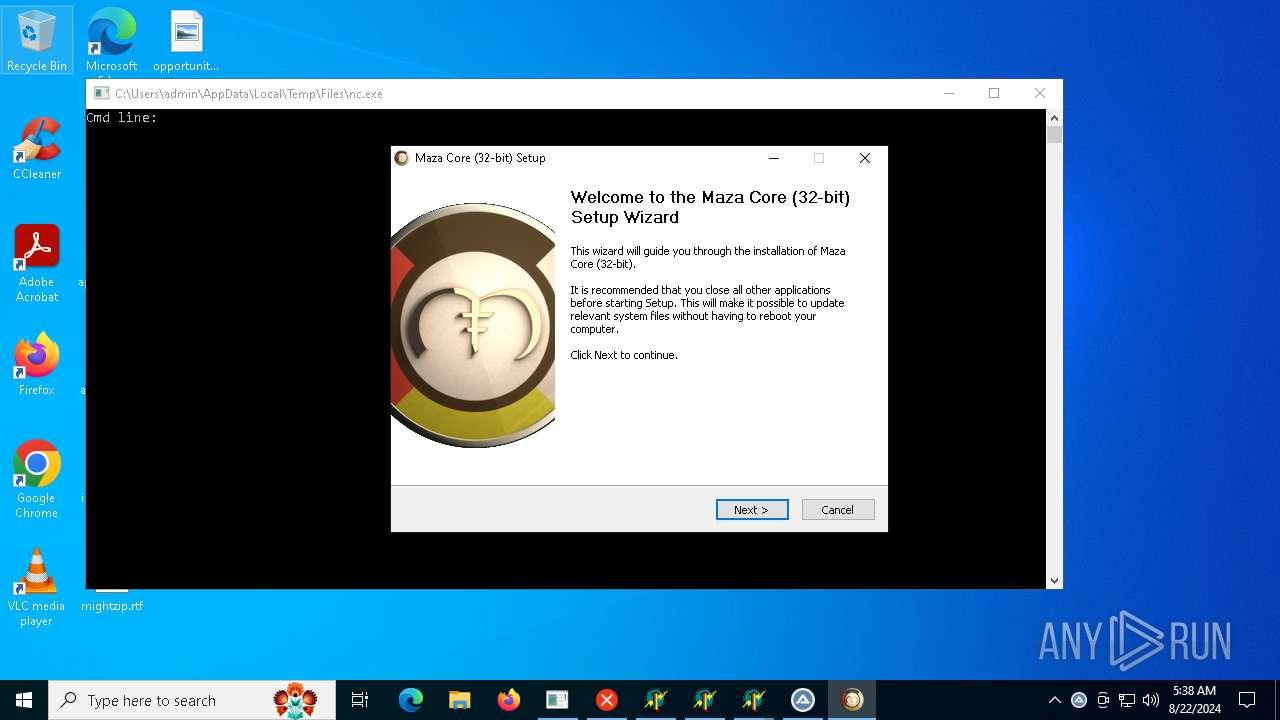Switch to the nc.exe console taskbar button
This screenshot has width=1280, height=720.
[x=557, y=700]
